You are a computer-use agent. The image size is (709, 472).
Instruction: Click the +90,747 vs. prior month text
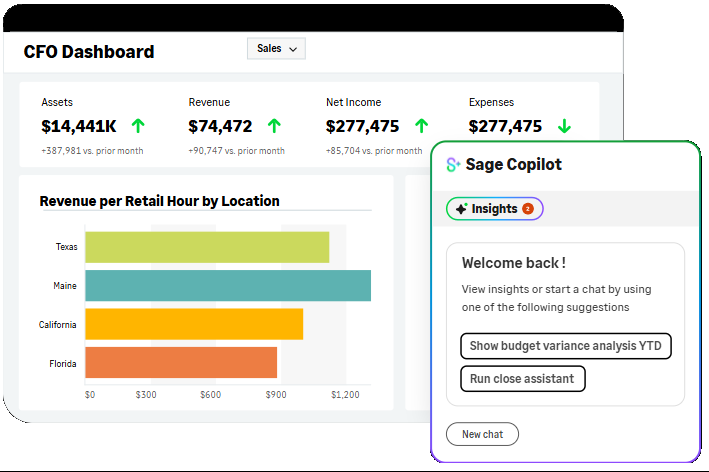coord(236,151)
